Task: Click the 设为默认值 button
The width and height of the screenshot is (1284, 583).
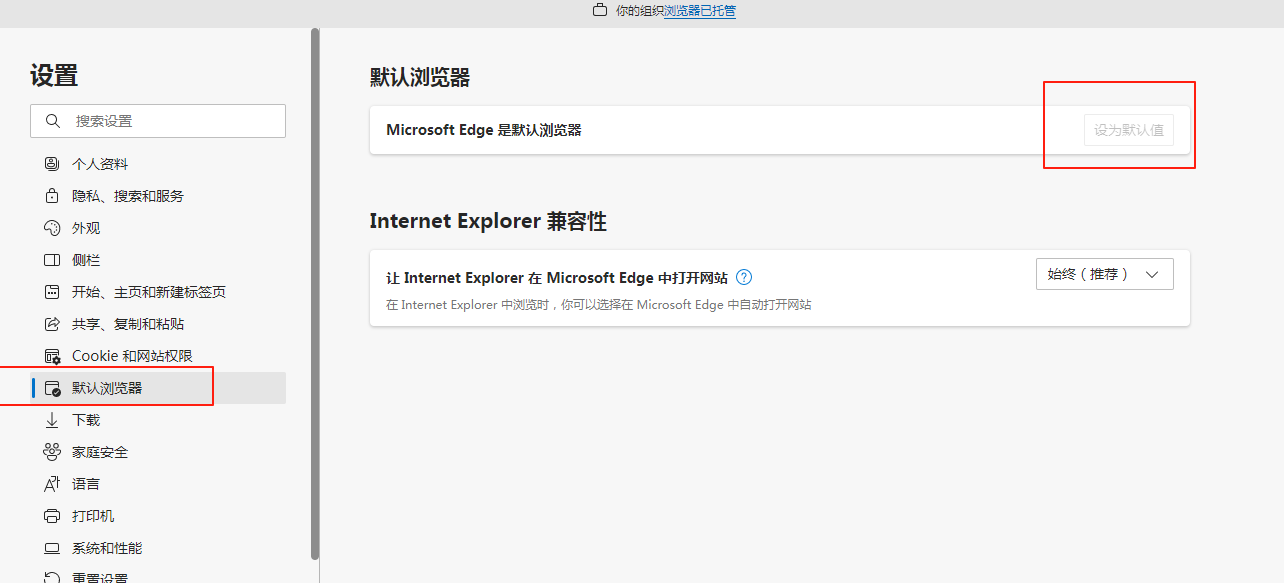Action: point(1128,130)
